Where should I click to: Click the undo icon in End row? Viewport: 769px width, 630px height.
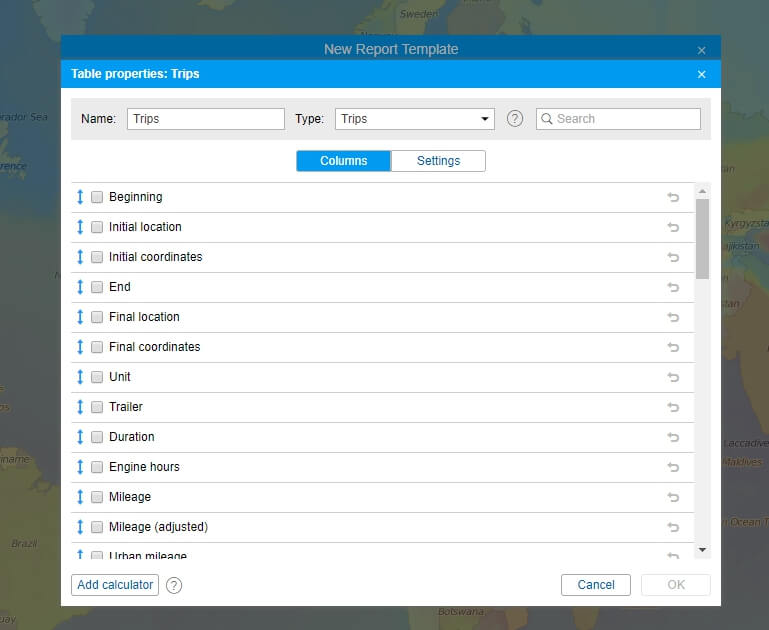(x=673, y=287)
